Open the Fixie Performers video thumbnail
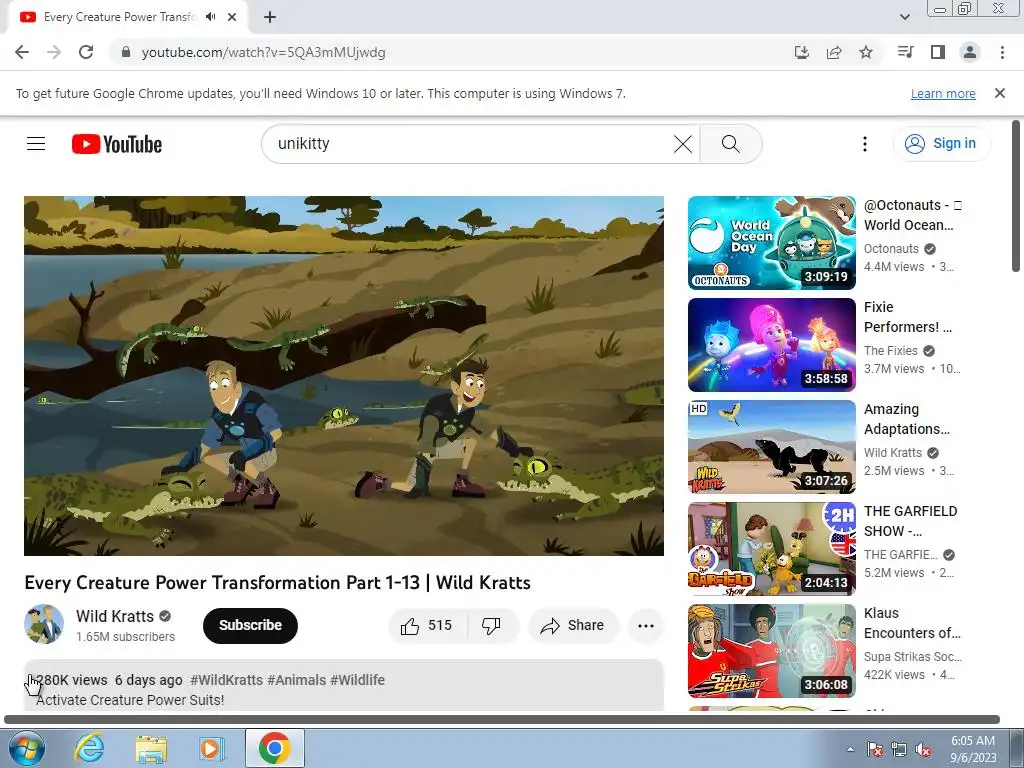Image resolution: width=1024 pixels, height=768 pixels. (x=771, y=345)
